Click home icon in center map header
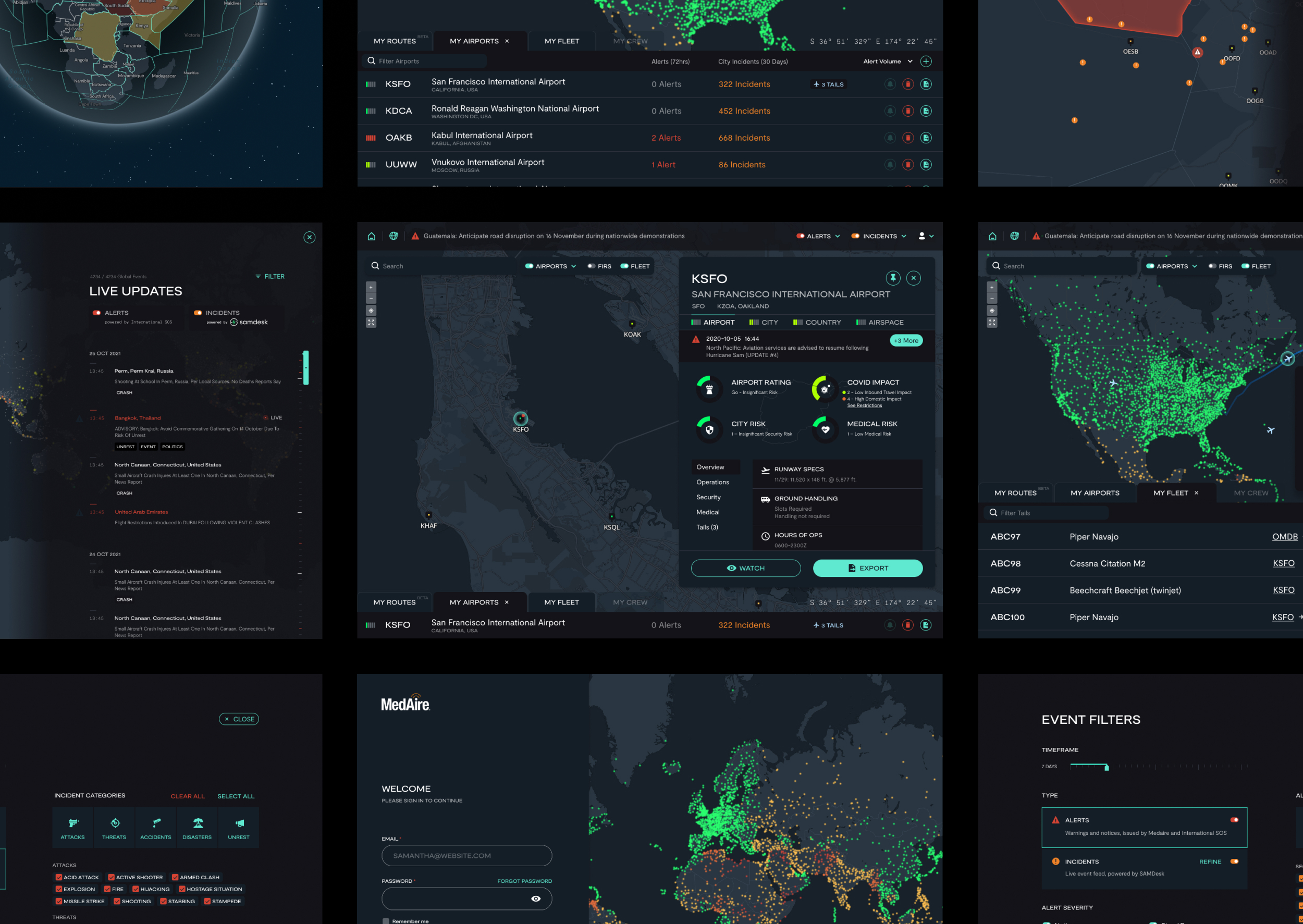 click(372, 236)
